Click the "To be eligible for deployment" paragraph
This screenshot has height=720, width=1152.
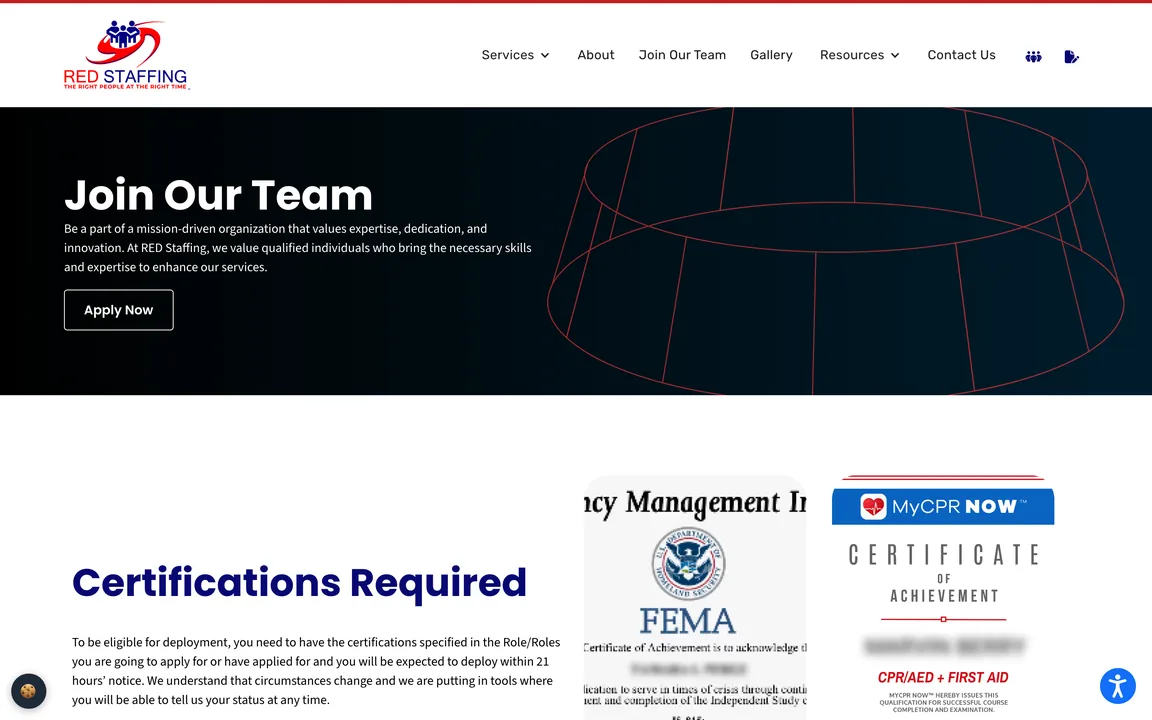point(316,671)
